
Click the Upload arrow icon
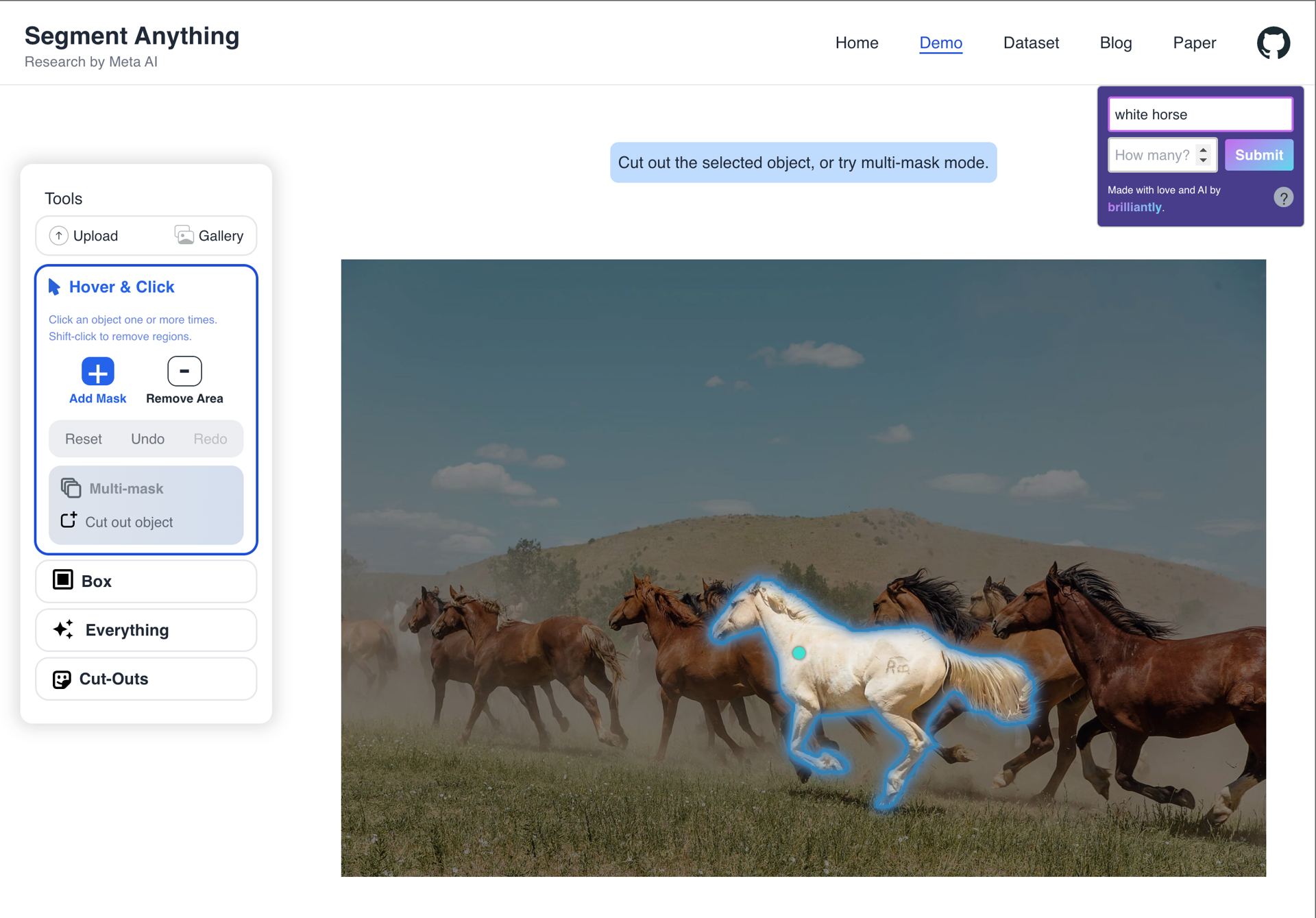pos(59,236)
